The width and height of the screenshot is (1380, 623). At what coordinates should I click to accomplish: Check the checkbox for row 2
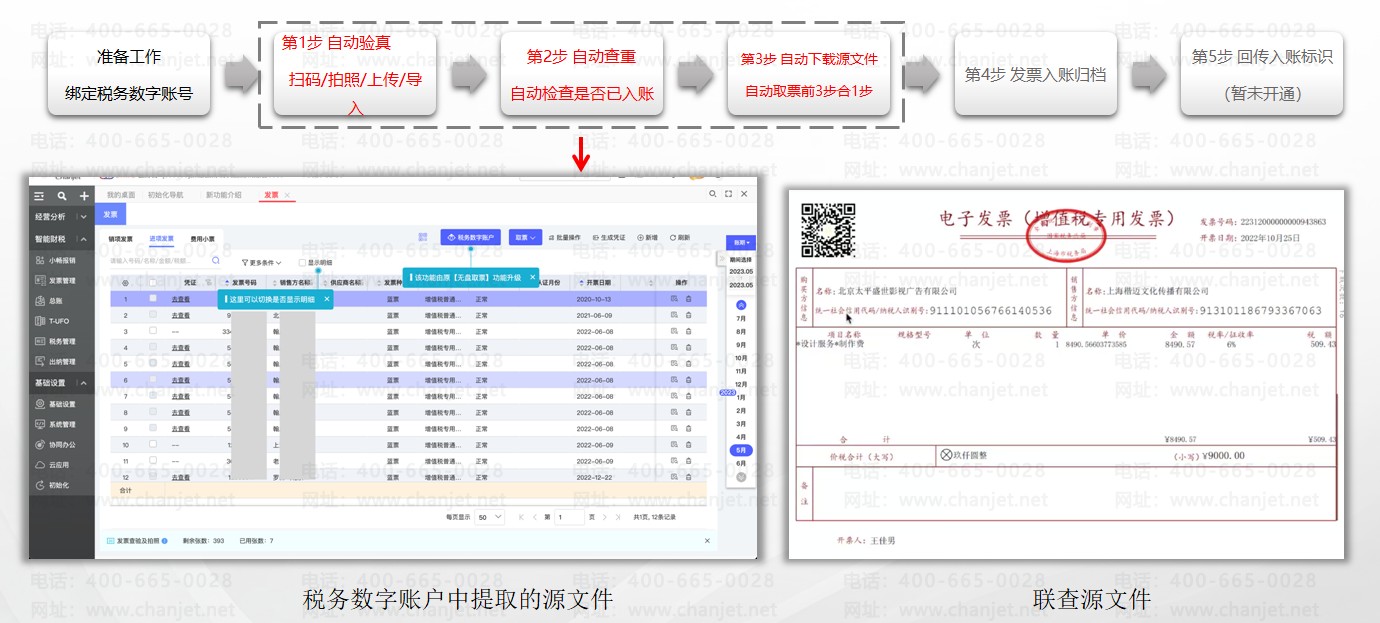click(x=153, y=315)
